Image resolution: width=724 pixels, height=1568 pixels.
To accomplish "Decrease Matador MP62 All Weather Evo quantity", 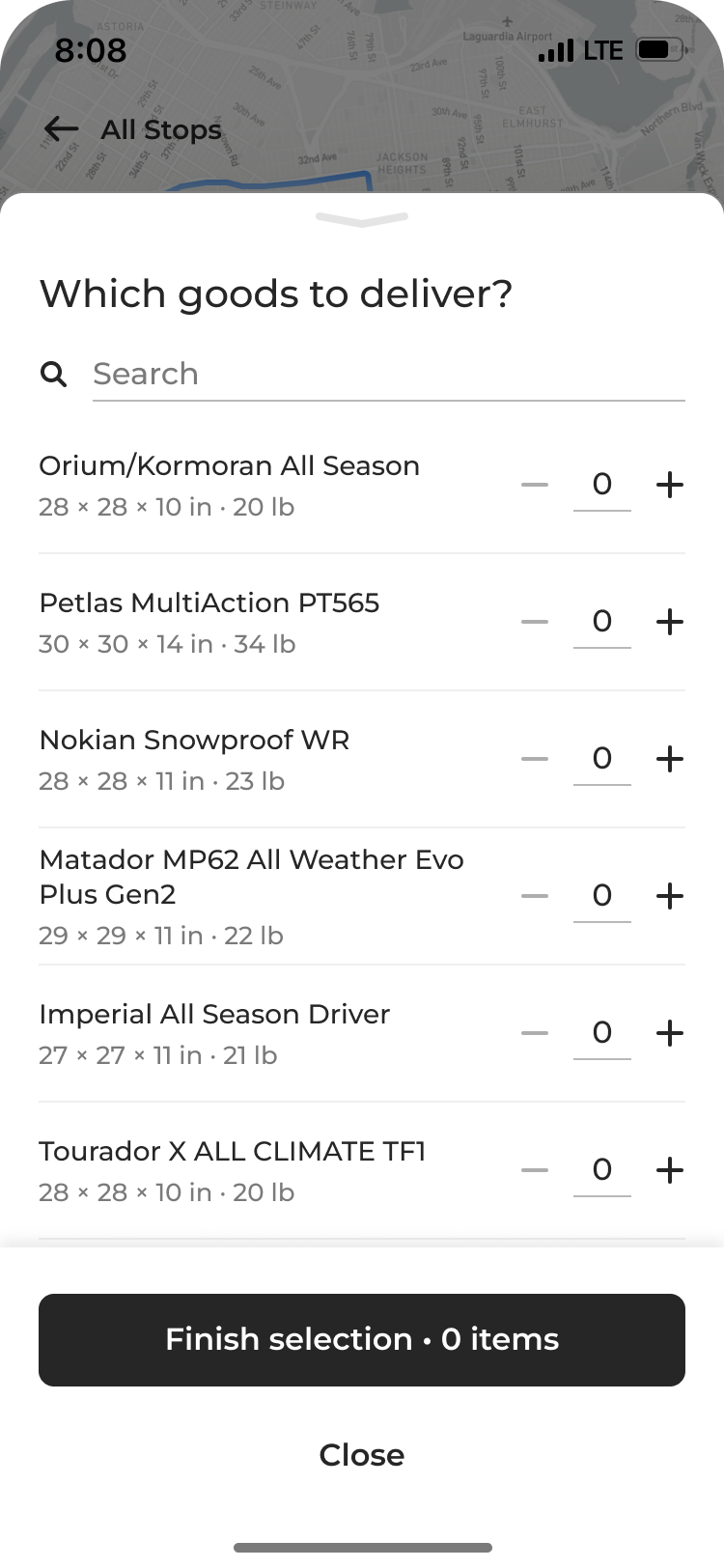I will pos(535,896).
